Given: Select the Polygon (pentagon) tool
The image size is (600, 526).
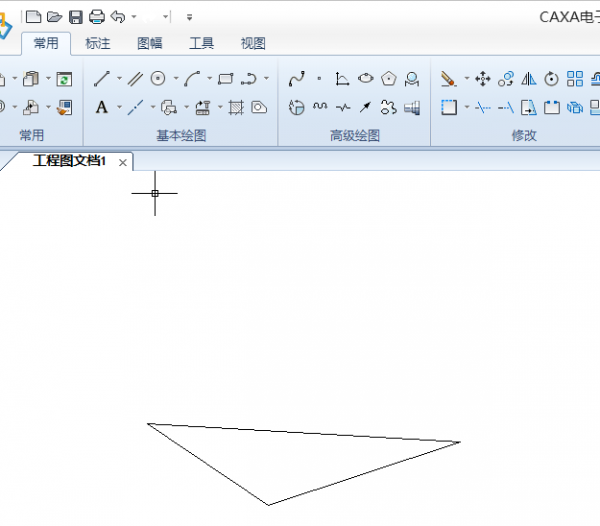Looking at the screenshot, I should coord(388,79).
